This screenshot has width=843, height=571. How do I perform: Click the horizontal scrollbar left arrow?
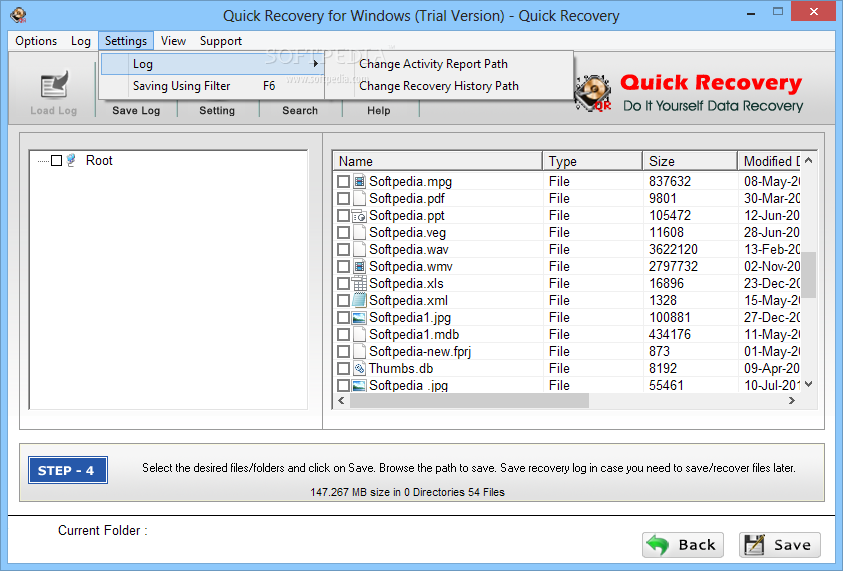coord(341,401)
